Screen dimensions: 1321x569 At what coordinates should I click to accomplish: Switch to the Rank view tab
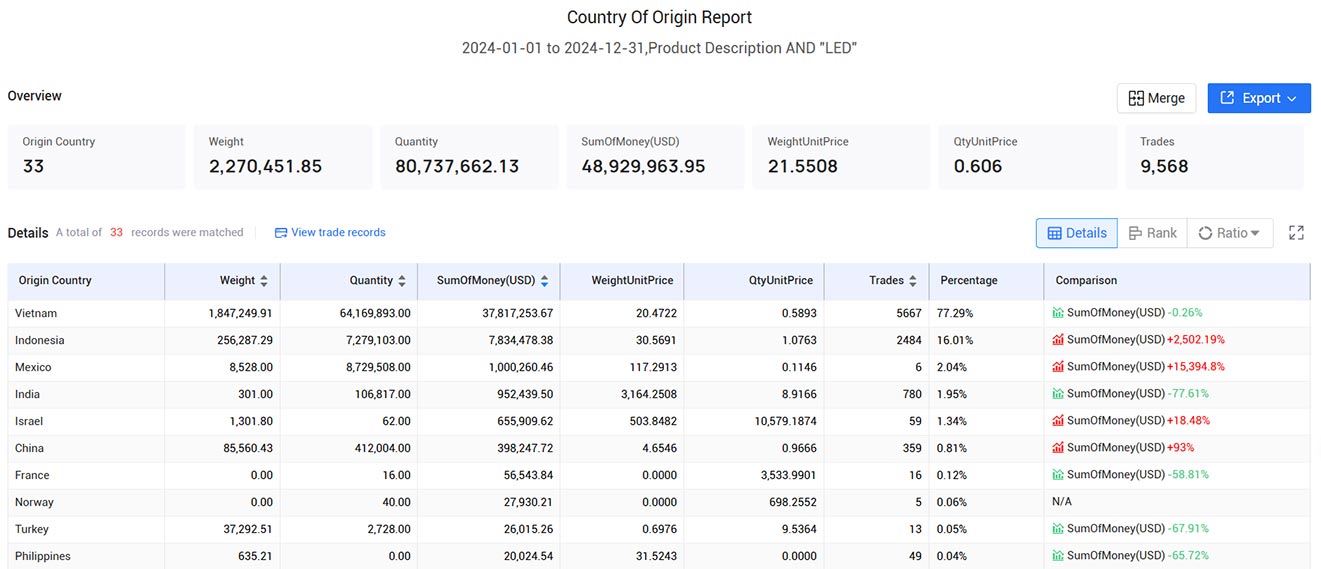[x=1152, y=233]
